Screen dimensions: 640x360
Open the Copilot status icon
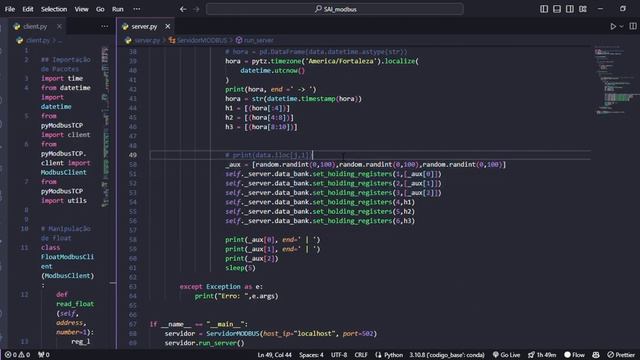click(596, 355)
